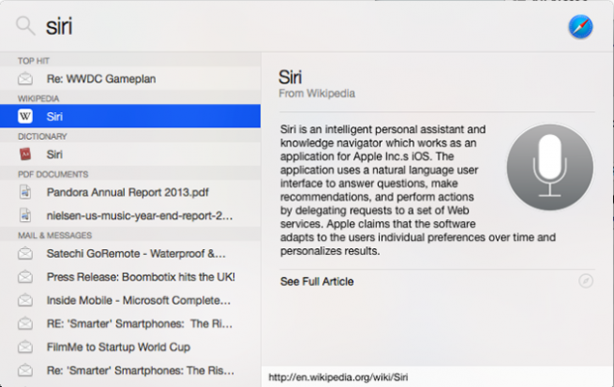The image size is (614, 387).
Task: Click See Full Article link
Action: [317, 281]
